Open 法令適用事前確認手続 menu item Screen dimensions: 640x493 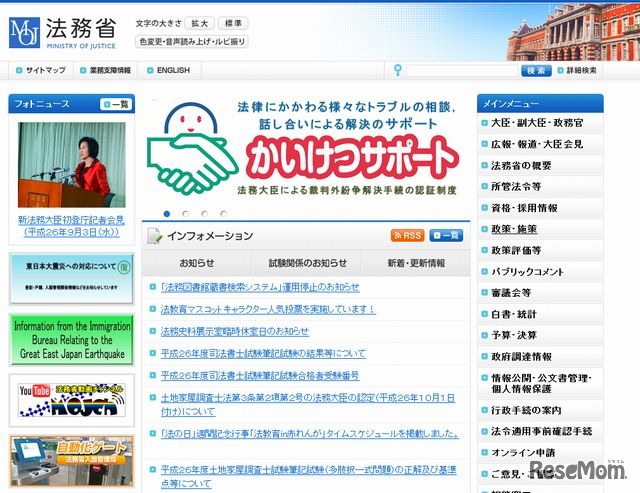click(x=540, y=431)
